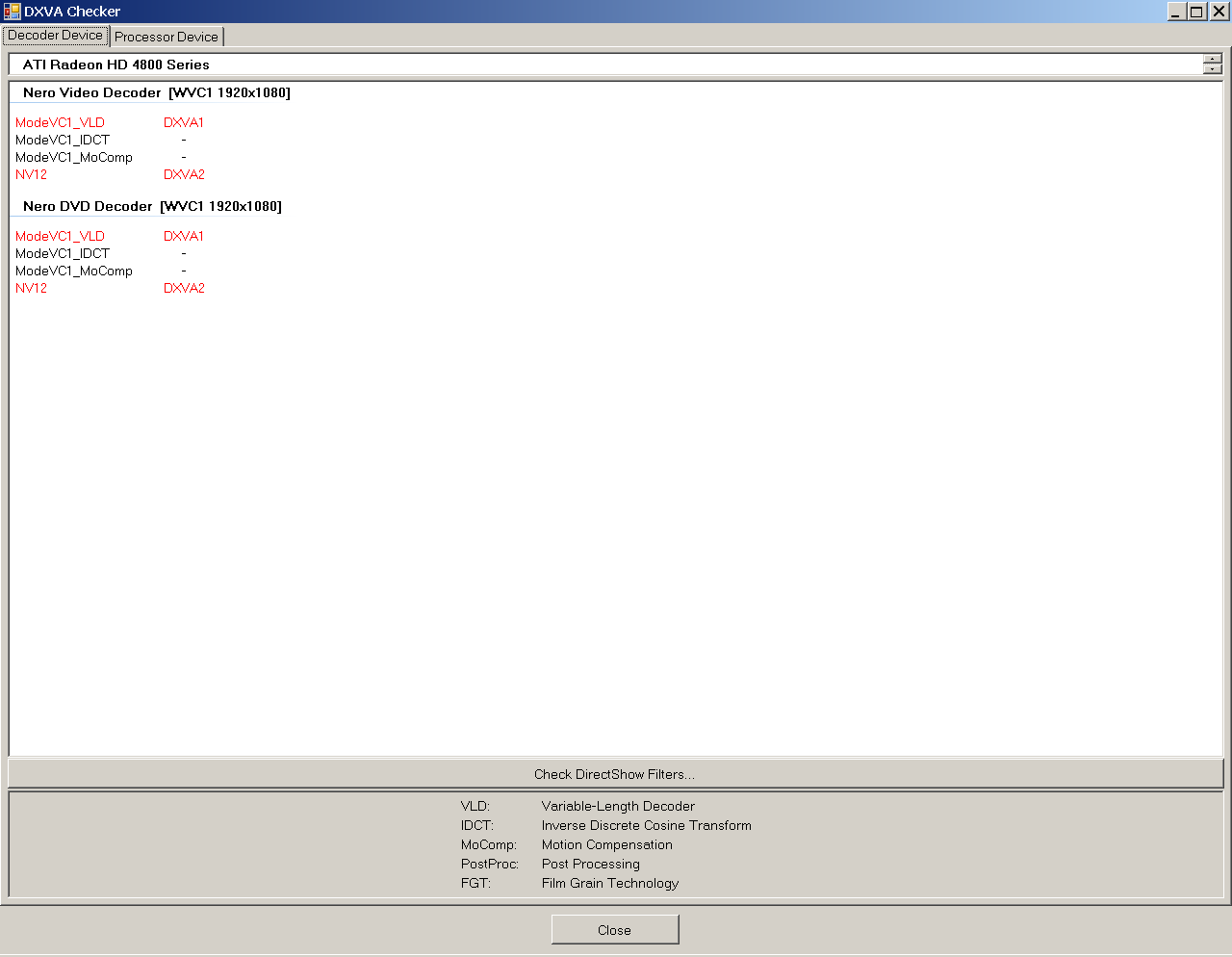The width and height of the screenshot is (1232, 957).
Task: Click ModeVC1_VLD under Nero Video Decoder
Action: point(60,122)
